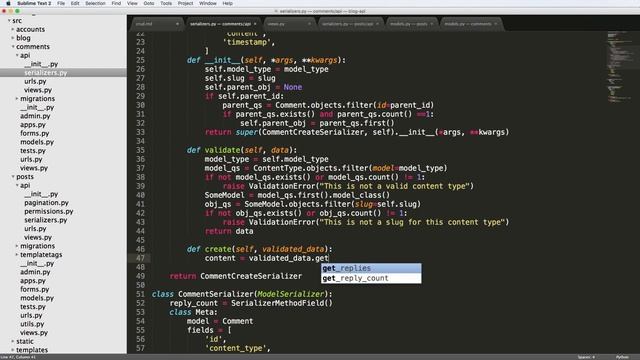The width and height of the screenshot is (640, 360).
Task: Open the Sublime Text 2 application menu
Action: (x=34, y=3)
